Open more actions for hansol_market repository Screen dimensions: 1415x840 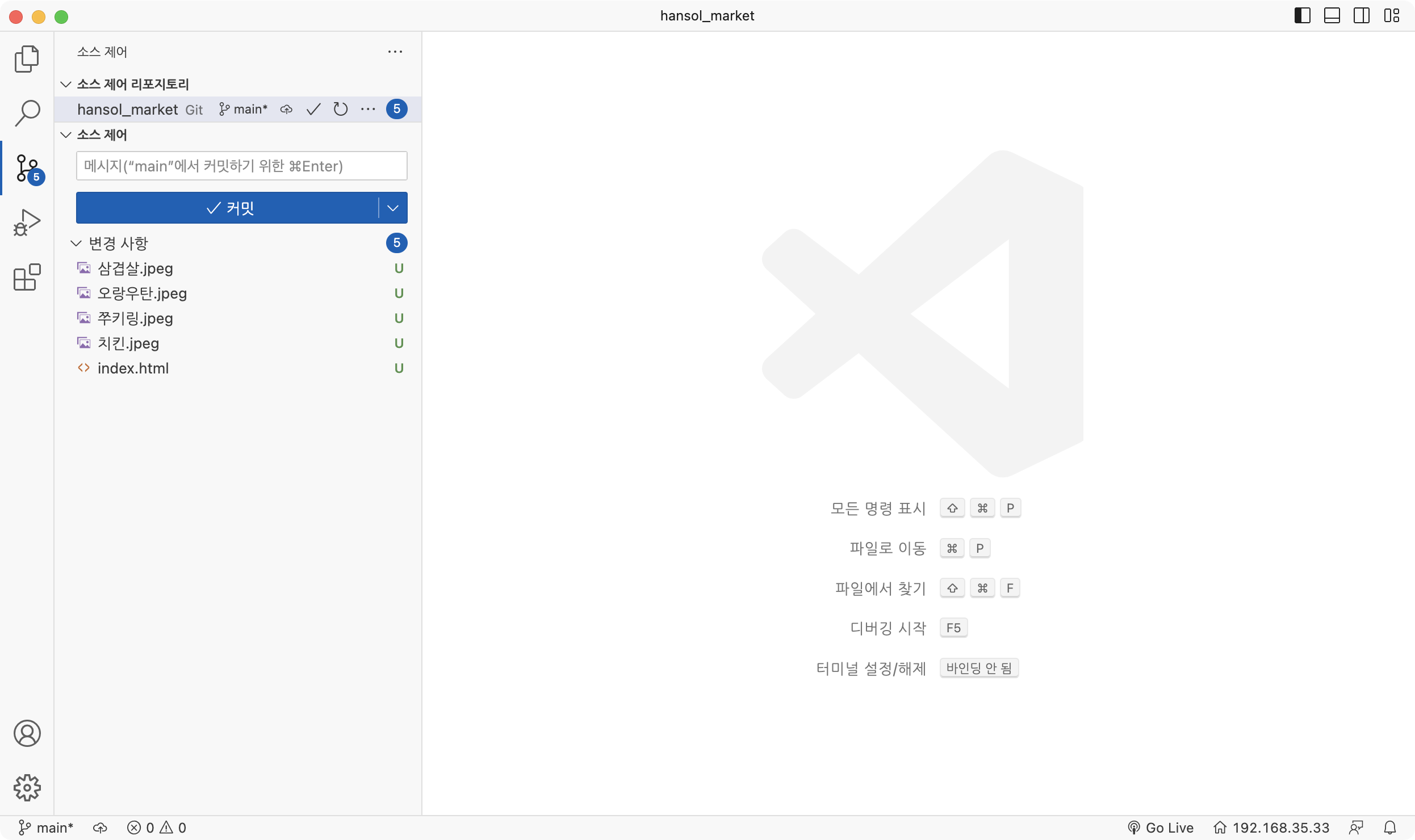tap(368, 109)
